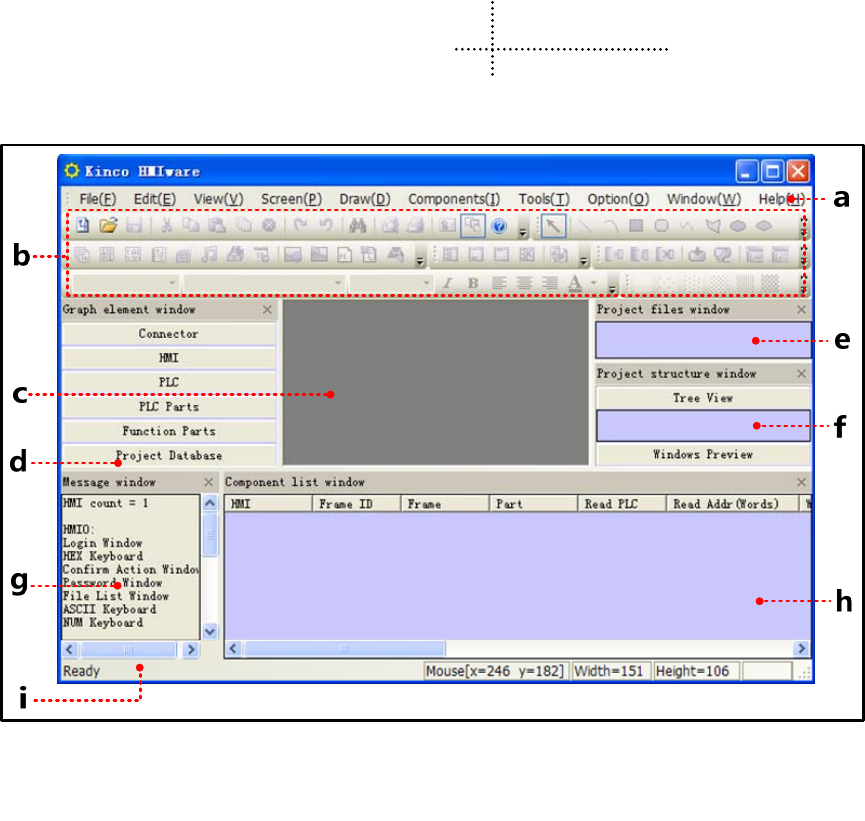Screen dimensions: 865x821
Task: Select the Arc drawing tool
Action: 610,226
